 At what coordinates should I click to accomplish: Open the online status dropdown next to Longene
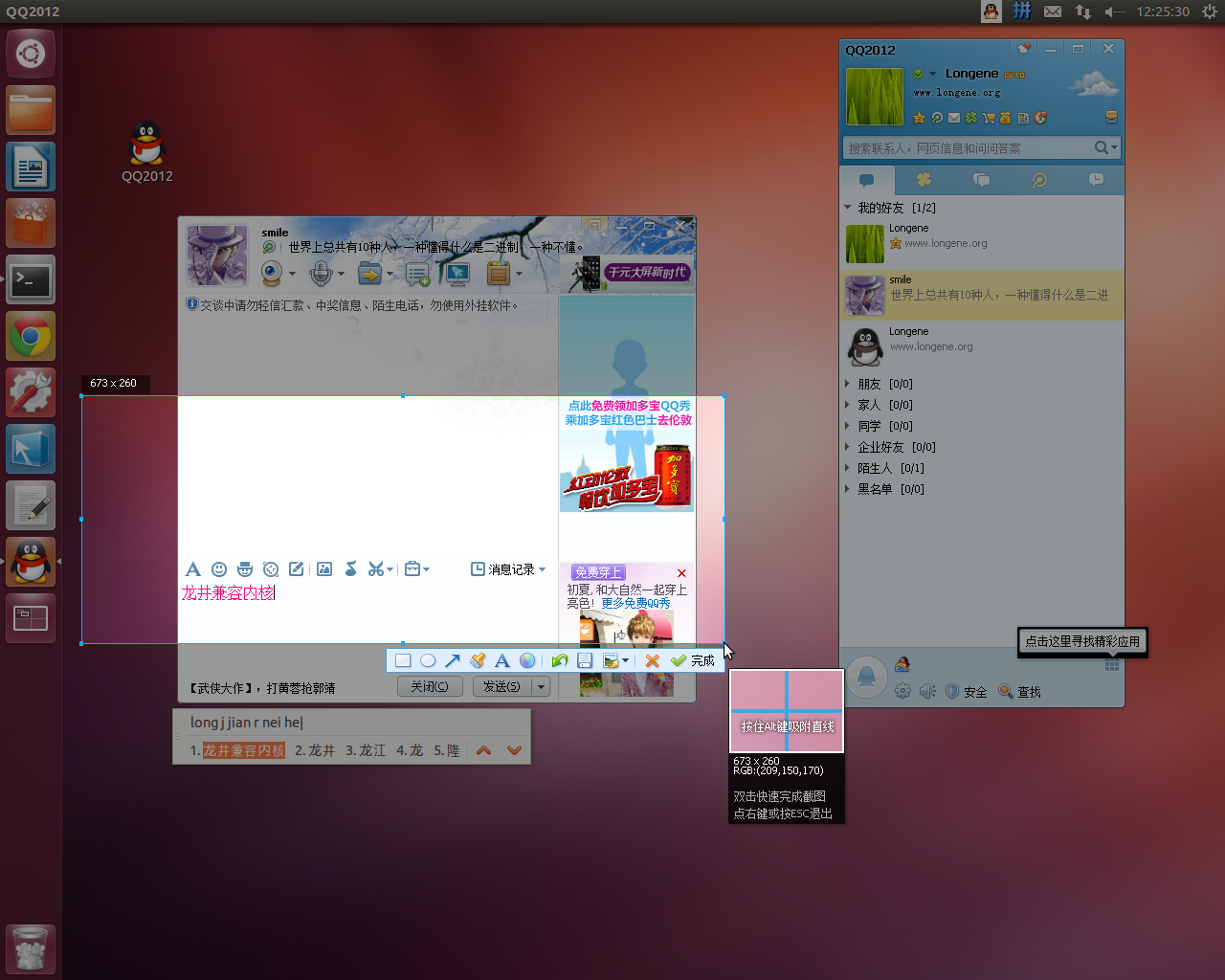click(932, 74)
